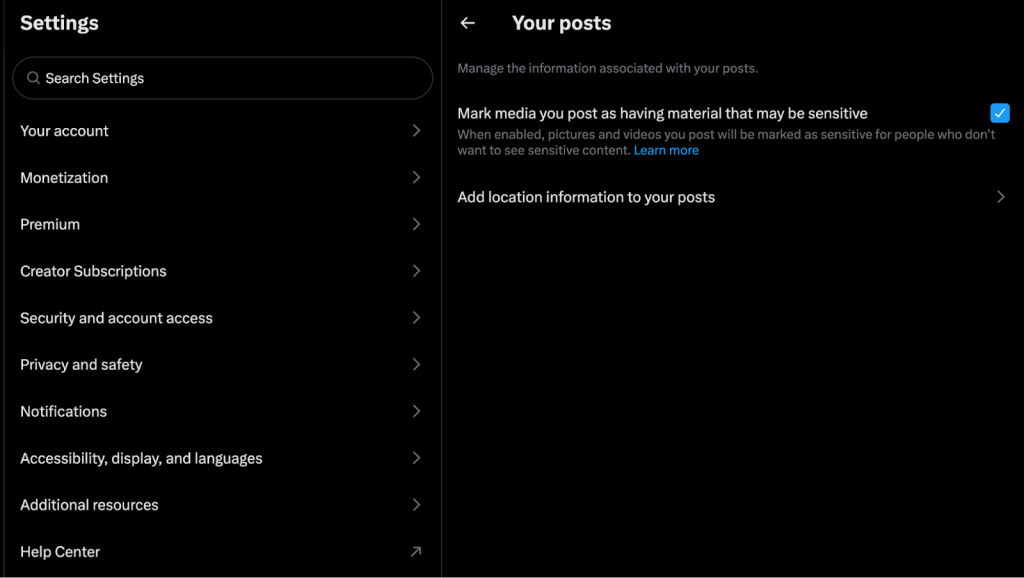Click the magnifier icon in Search Settings
Image resolution: width=1024 pixels, height=578 pixels.
(34, 78)
